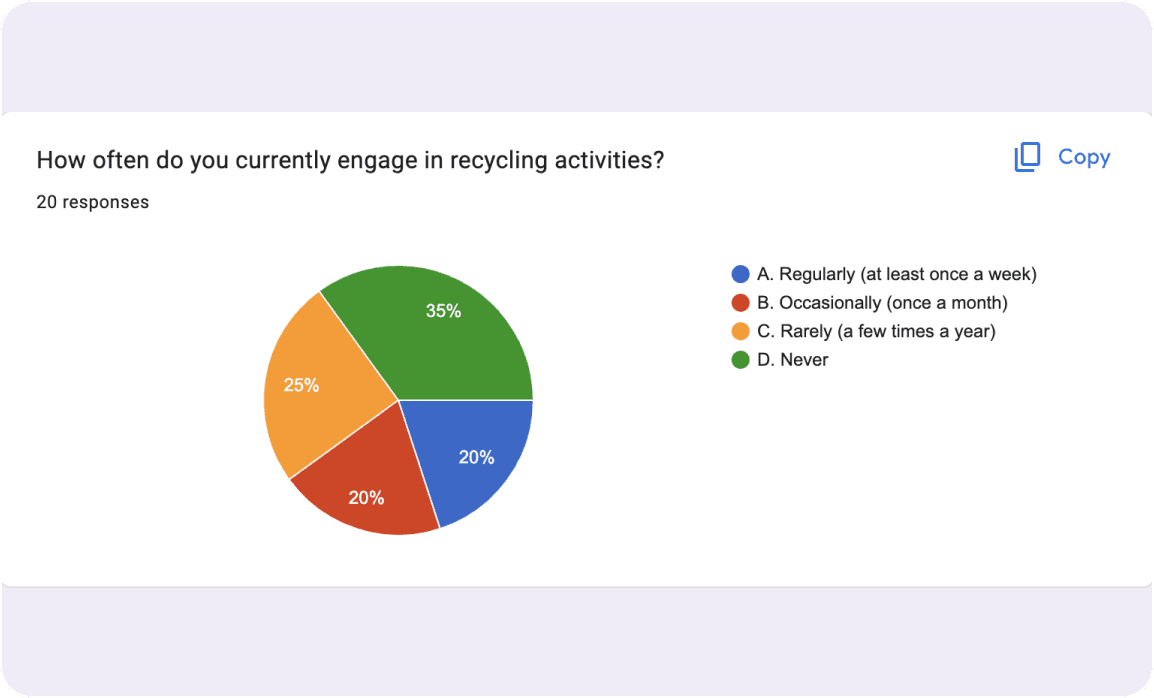This screenshot has width=1154, height=698.
Task: Click legend entry A. Regularly (at least once a week)
Action: pos(884,274)
